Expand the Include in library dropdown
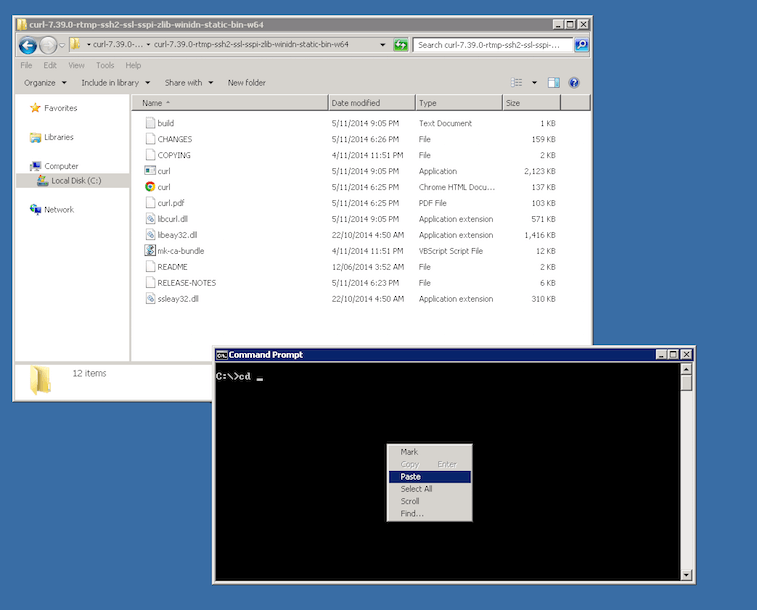This screenshot has height=610, width=757. click(x=115, y=83)
